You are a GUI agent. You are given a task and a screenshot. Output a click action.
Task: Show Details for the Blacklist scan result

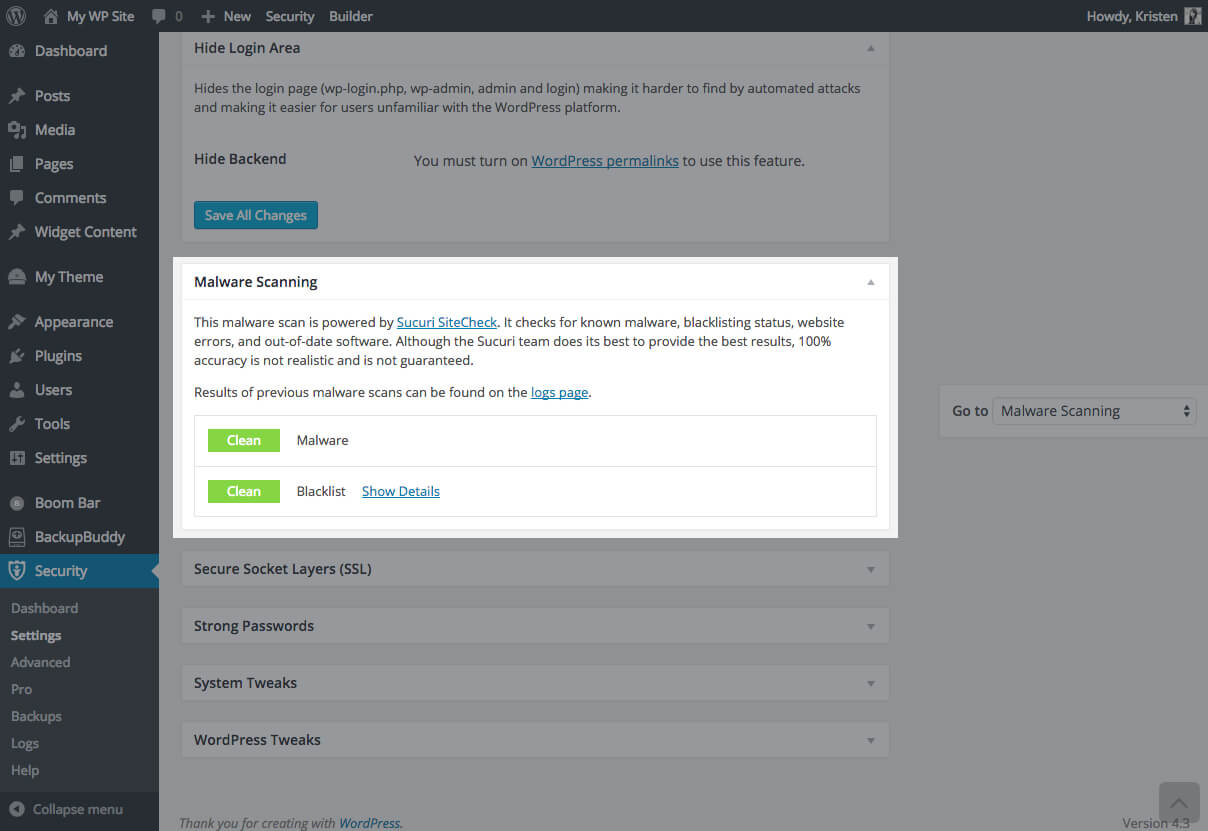point(400,491)
